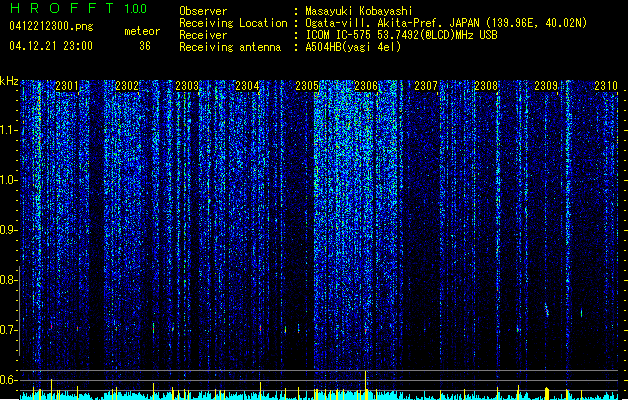Click the 0.8 kHz frequency axis label
629x400 pixels.
tap(8, 280)
